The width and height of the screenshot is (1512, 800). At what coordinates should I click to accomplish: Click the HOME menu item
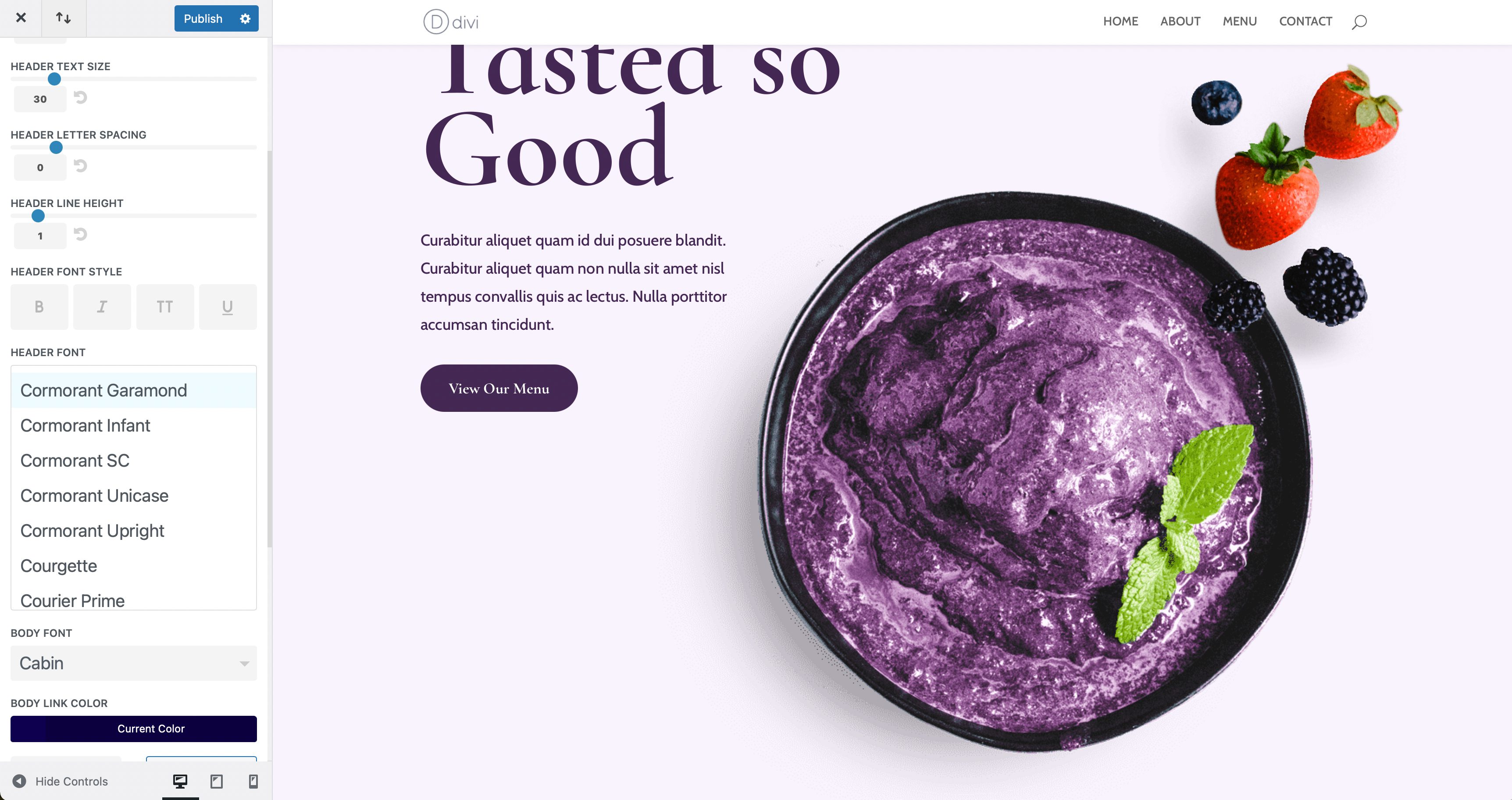(1120, 21)
